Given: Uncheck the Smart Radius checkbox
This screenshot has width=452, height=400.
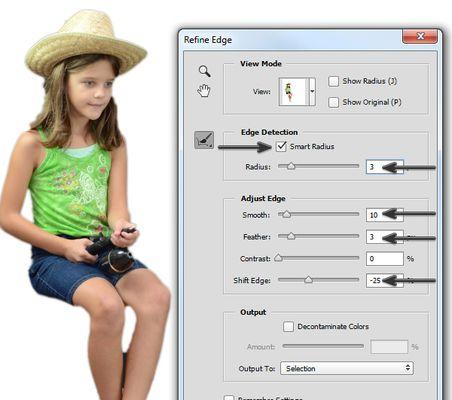Looking at the screenshot, I should (x=281, y=146).
